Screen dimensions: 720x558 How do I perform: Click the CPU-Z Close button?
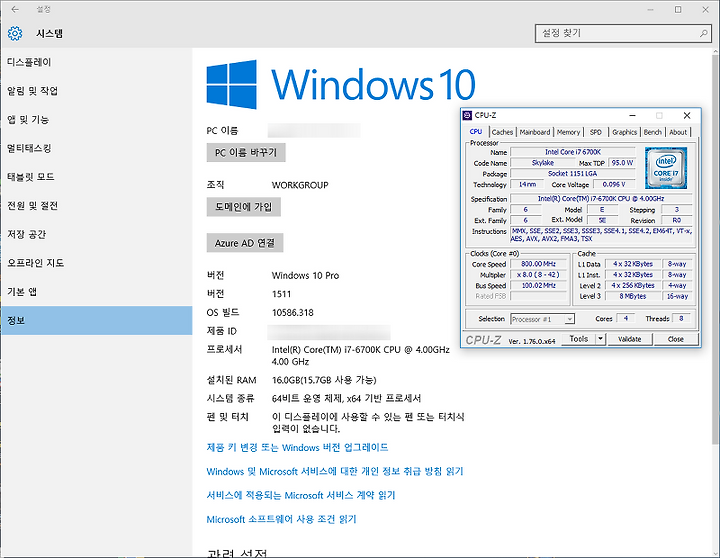click(x=675, y=339)
